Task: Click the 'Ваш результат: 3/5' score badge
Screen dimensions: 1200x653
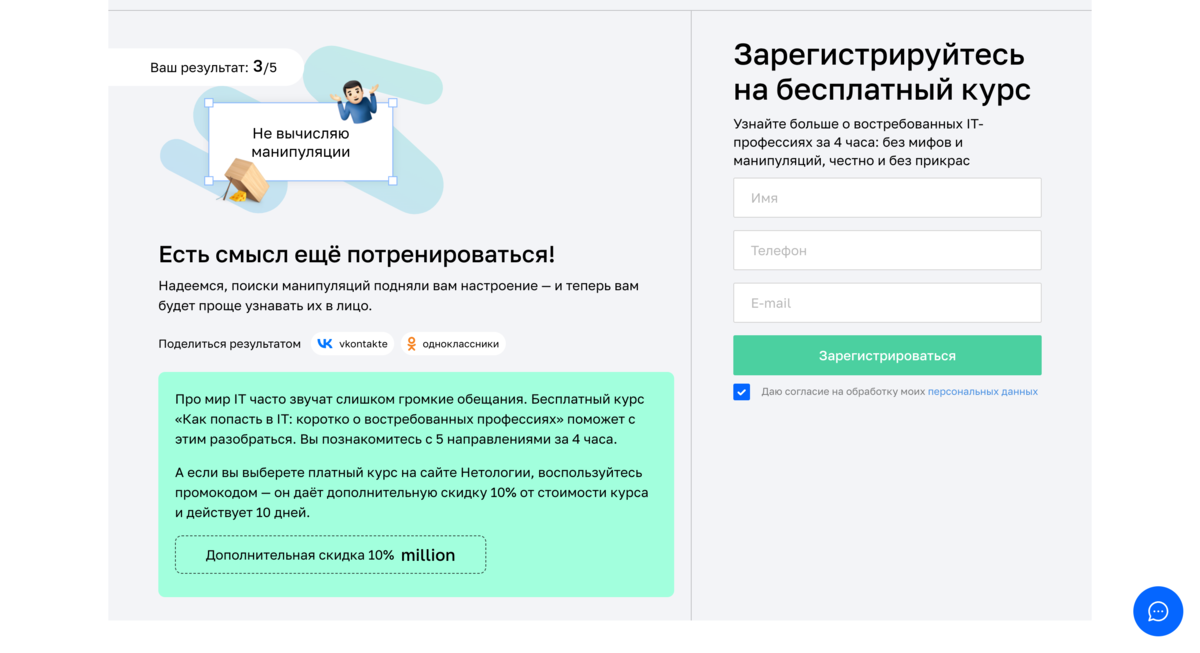Action: [212, 67]
